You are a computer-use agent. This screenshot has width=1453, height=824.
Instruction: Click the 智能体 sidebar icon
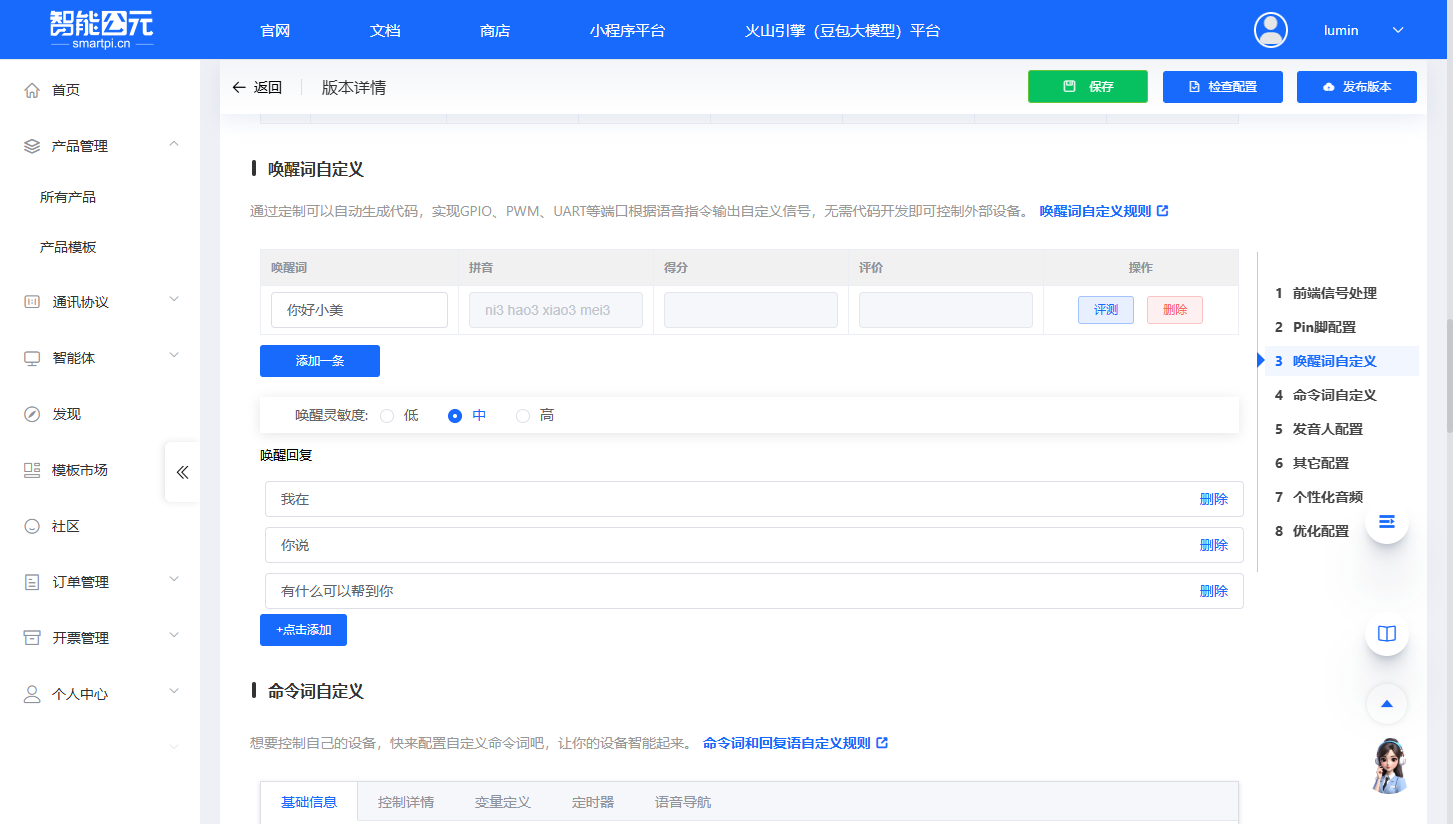[x=29, y=358]
